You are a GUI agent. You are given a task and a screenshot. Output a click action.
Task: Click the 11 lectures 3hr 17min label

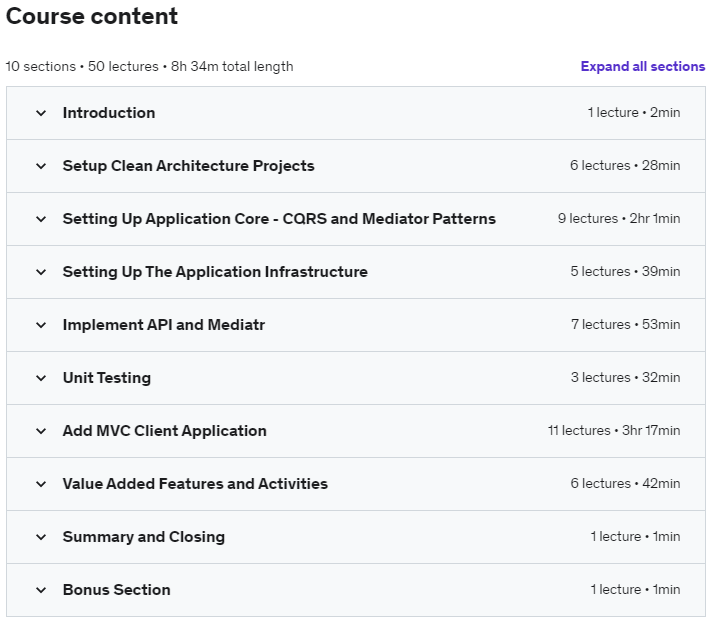pyautogui.click(x=614, y=430)
